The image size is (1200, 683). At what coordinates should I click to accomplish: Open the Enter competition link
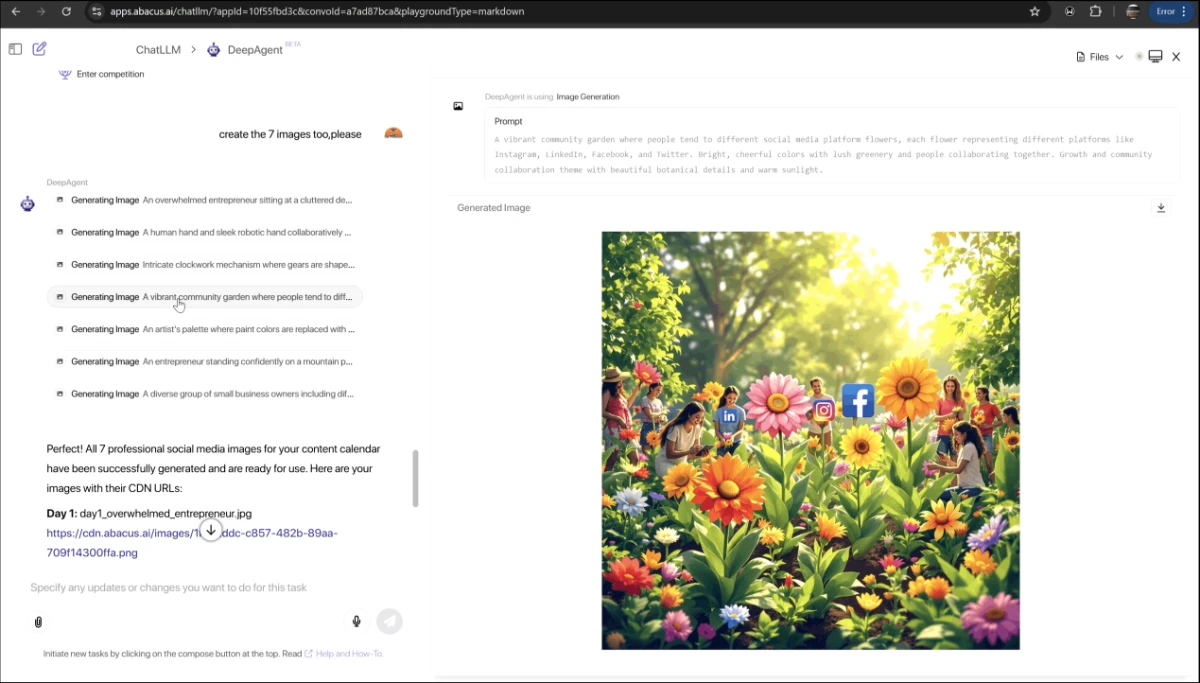click(110, 74)
